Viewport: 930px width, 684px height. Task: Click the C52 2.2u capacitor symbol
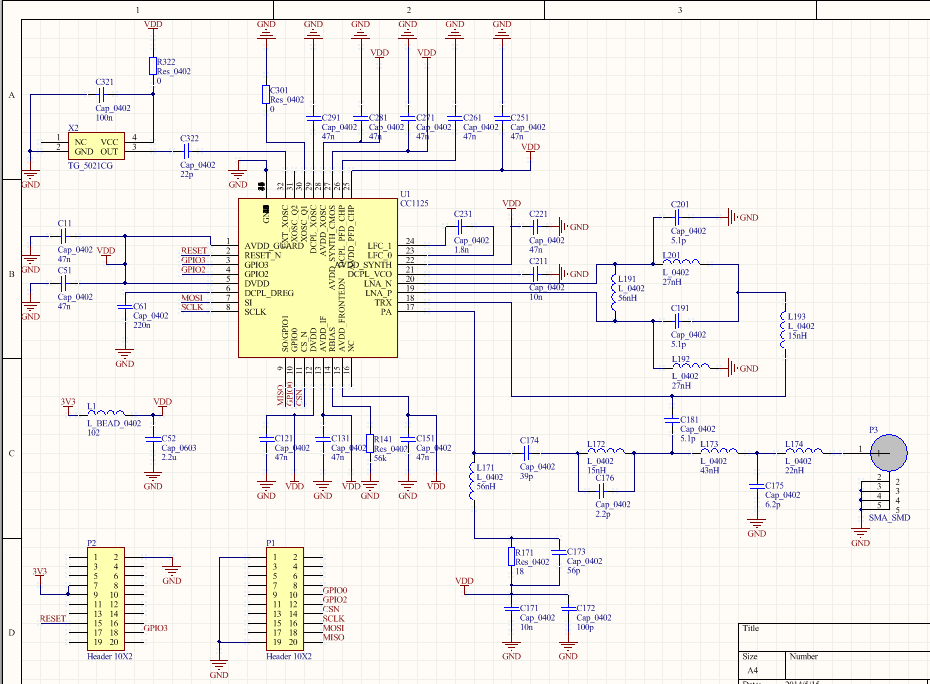click(153, 439)
